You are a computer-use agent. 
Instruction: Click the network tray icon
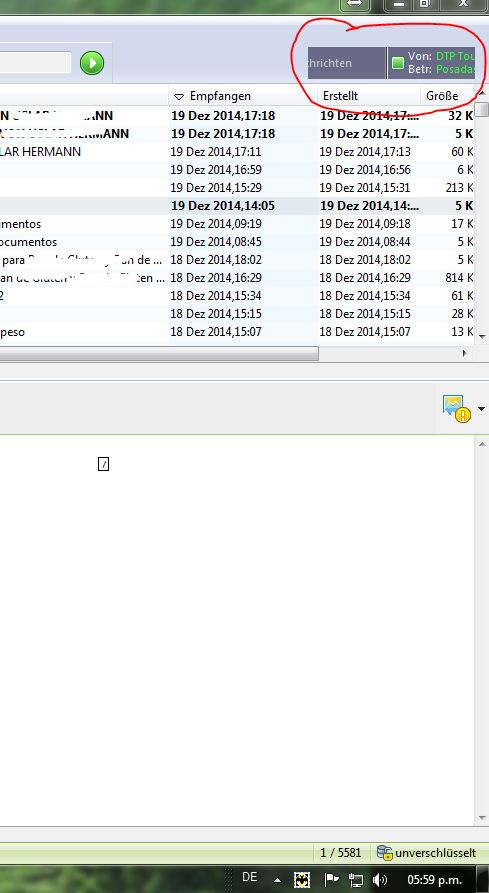[x=355, y=880]
